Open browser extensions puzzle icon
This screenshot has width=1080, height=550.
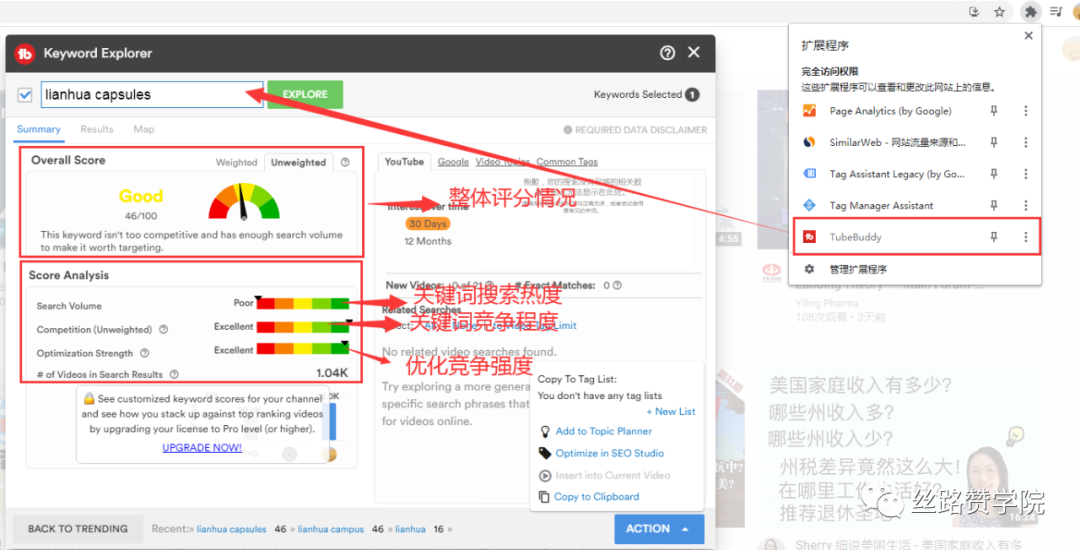(x=1030, y=12)
